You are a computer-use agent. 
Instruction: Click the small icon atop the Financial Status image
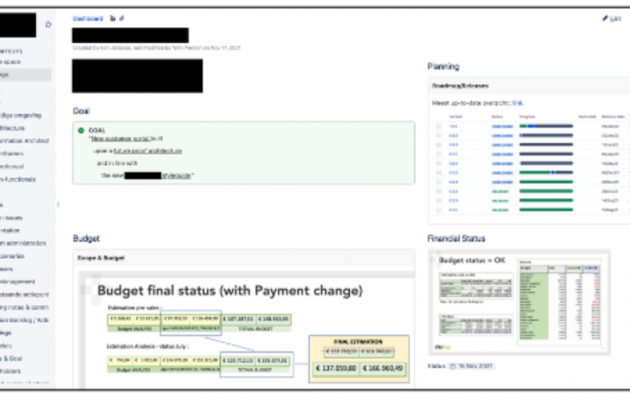pyautogui.click(x=433, y=259)
